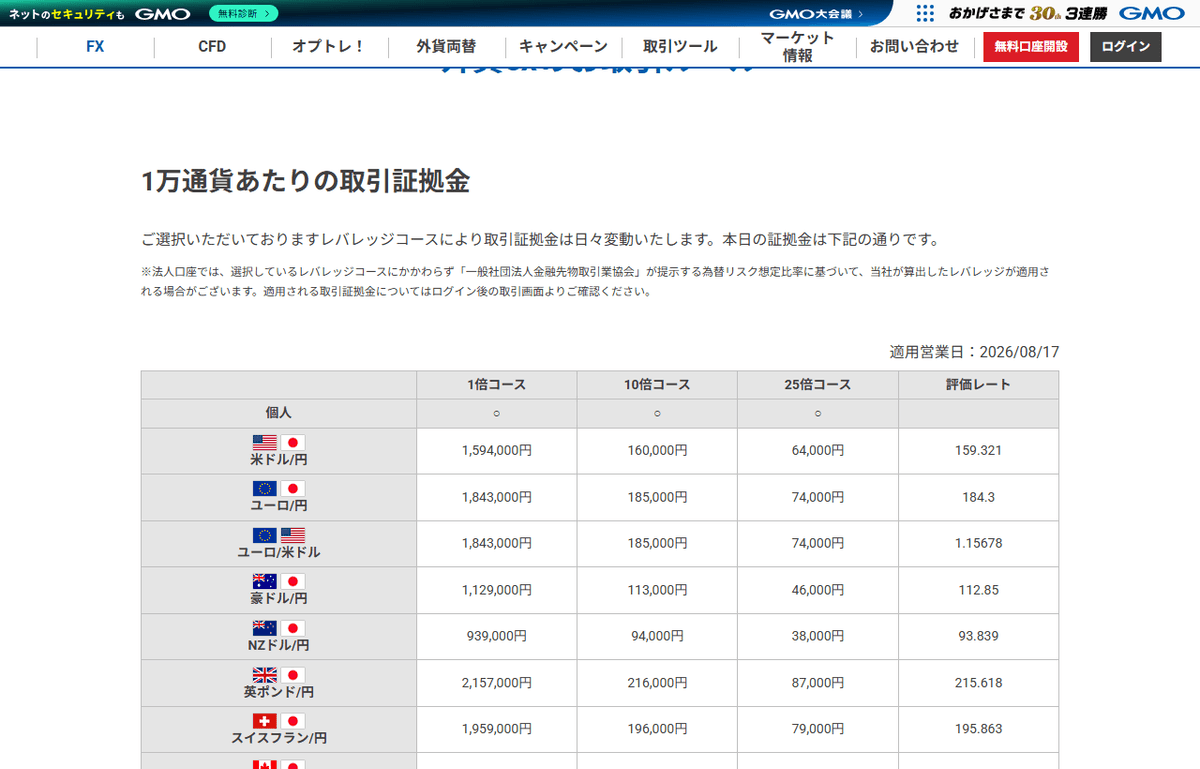Click the green 無料診断 button
The width and height of the screenshot is (1200, 769).
[244, 13]
